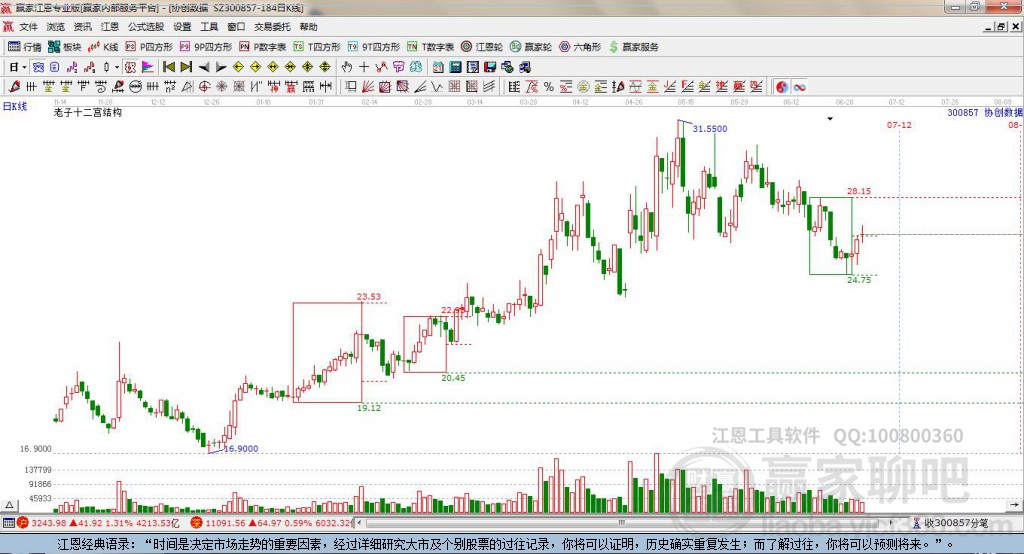This screenshot has height=554, width=1024.
Task: Open the 窗口 menu
Action: [x=236, y=27]
